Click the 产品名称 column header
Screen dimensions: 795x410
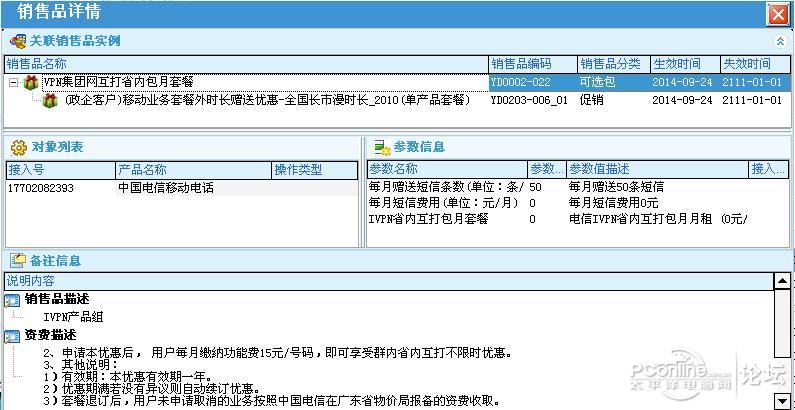pyautogui.click(x=194, y=170)
